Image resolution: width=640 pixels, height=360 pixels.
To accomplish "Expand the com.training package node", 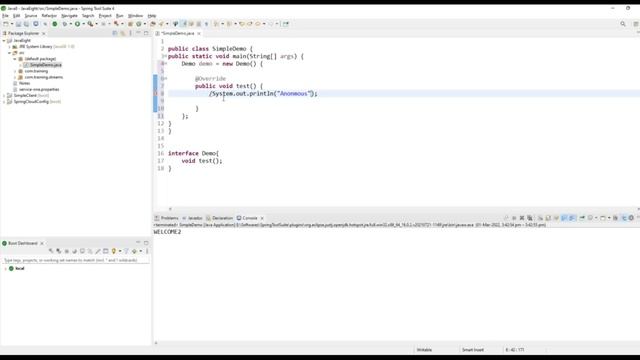I will pos(15,71).
